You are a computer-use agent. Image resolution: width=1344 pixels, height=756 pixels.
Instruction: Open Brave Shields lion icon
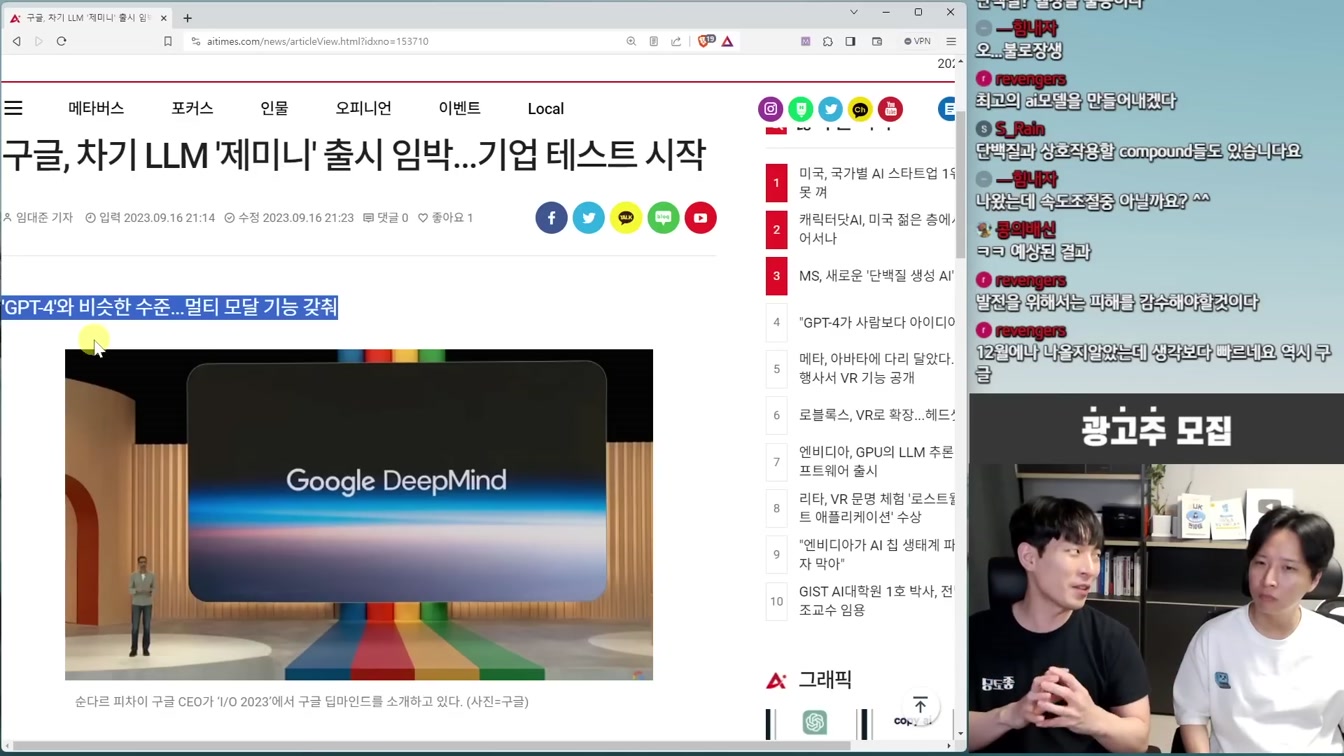pos(706,41)
